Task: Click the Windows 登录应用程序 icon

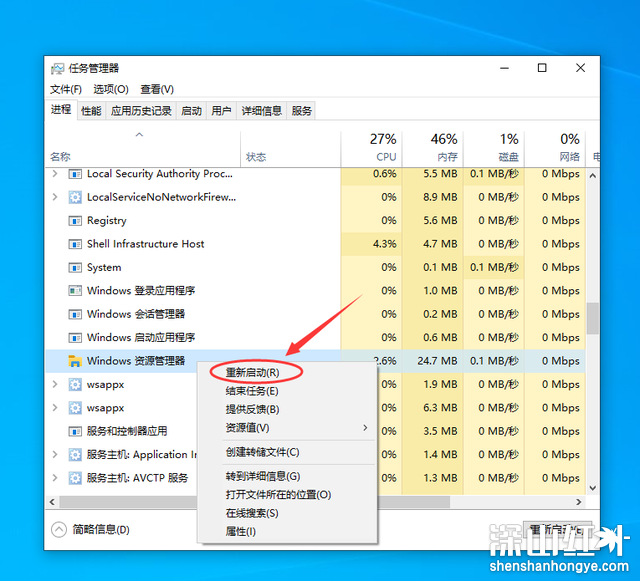Action: pos(75,291)
